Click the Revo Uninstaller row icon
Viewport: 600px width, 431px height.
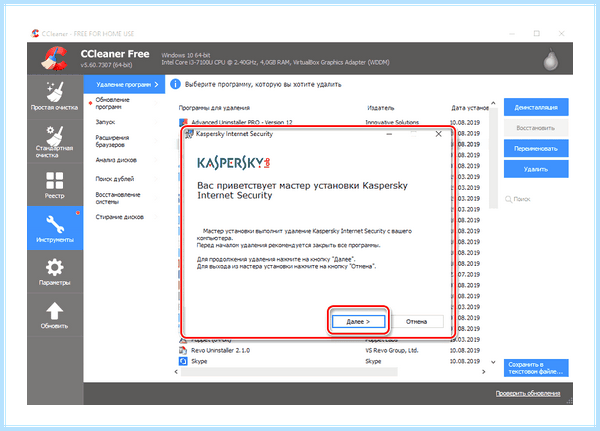(183, 350)
